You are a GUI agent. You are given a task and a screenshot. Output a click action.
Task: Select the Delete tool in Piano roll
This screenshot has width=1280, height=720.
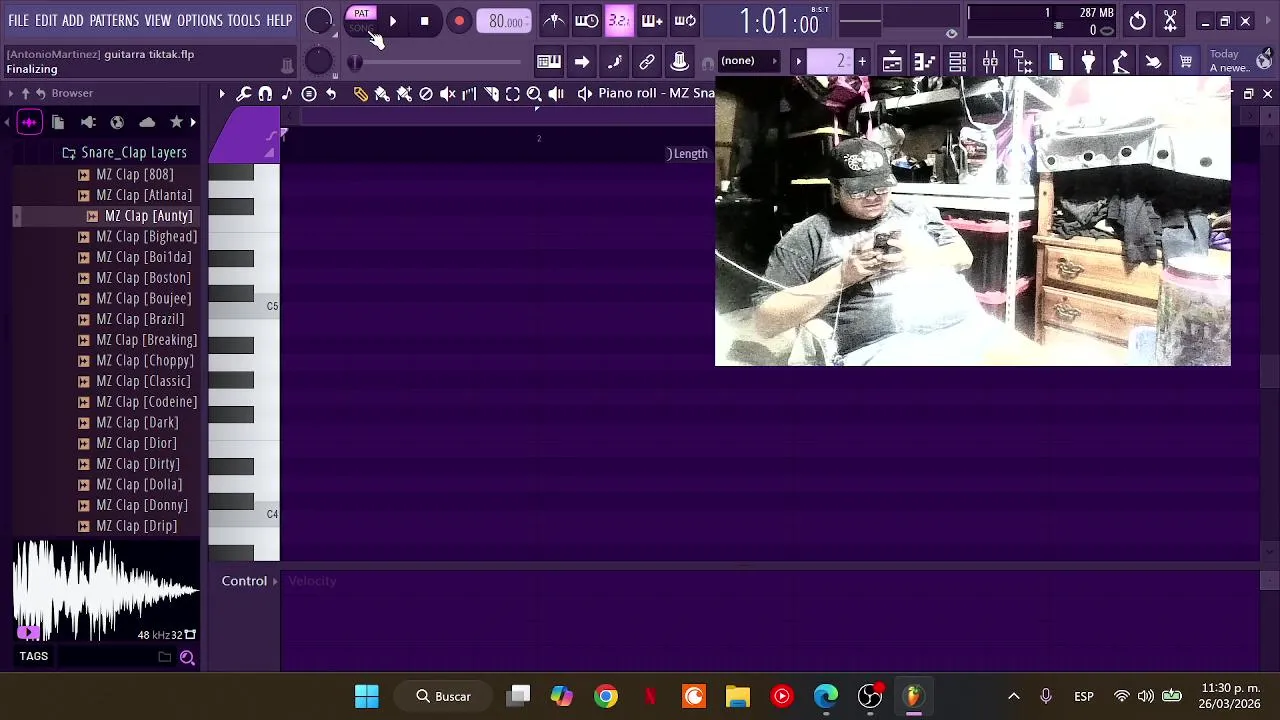[426, 94]
